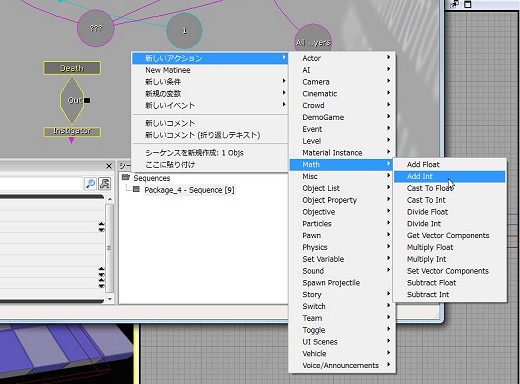Screen dimensions: 520x384
Task: Choose 新しいコメント (折り返しテキスト) entry
Action: point(210,135)
